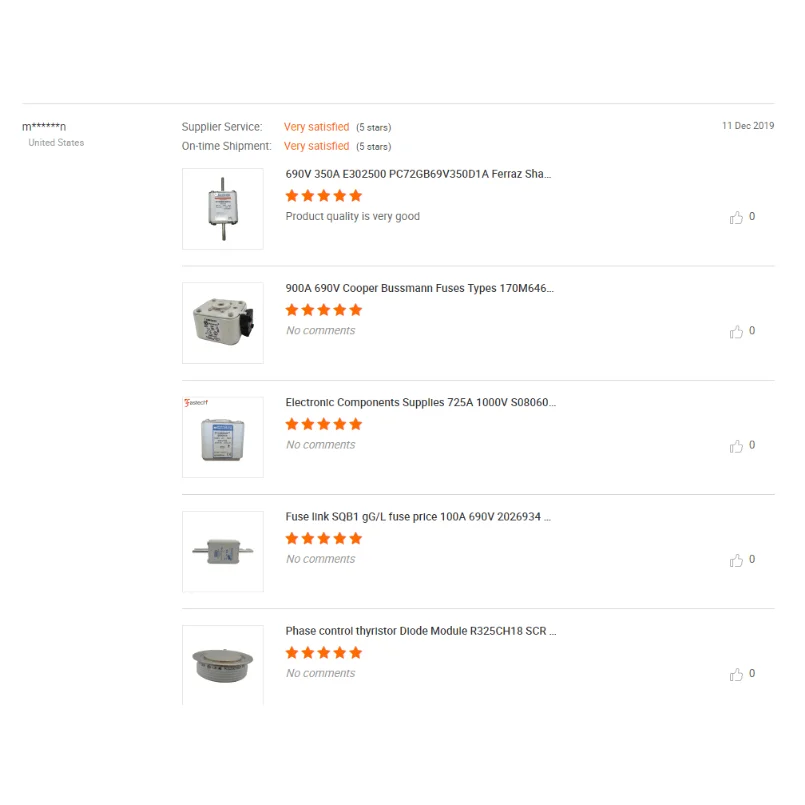Like the Fuse link SQB1 review
The image size is (805, 805).
pos(737,560)
